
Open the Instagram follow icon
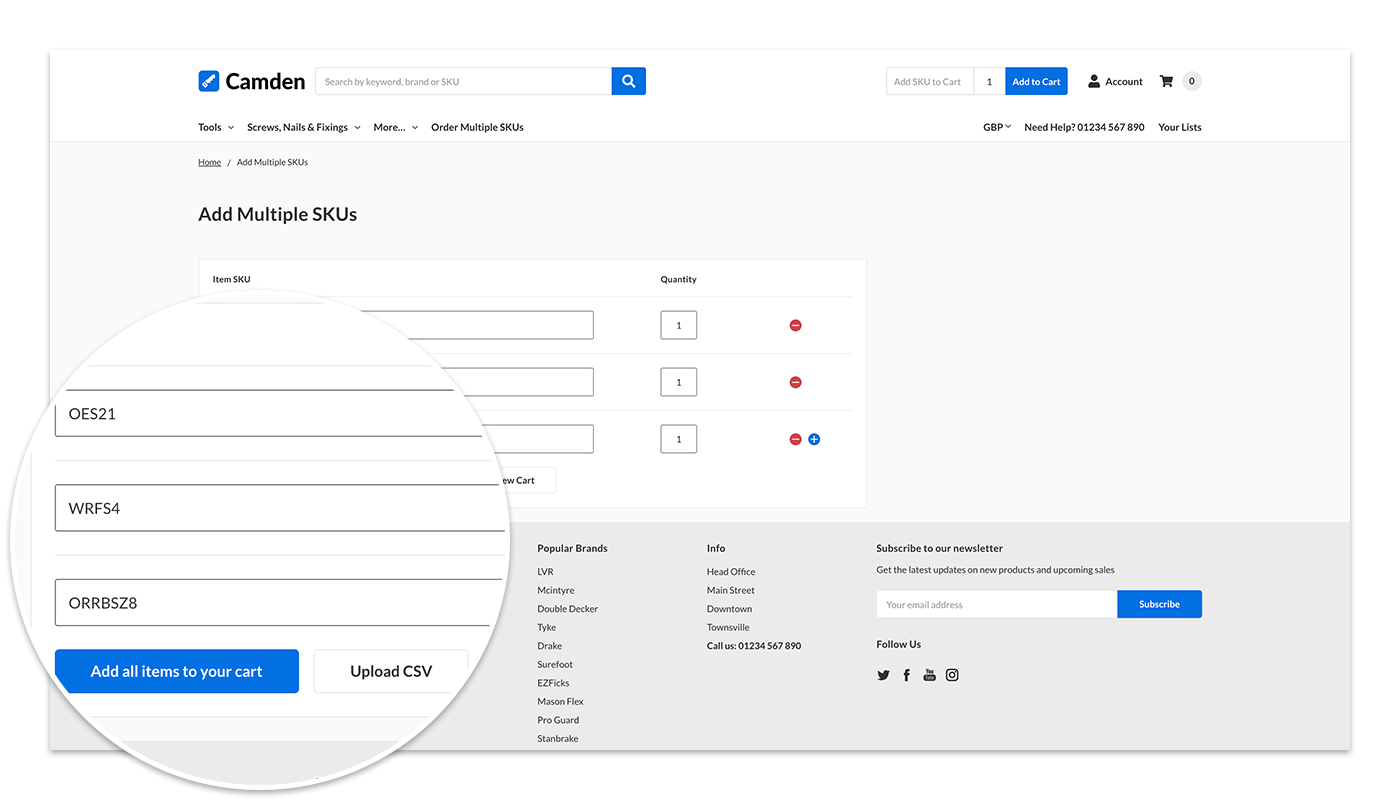coord(952,675)
